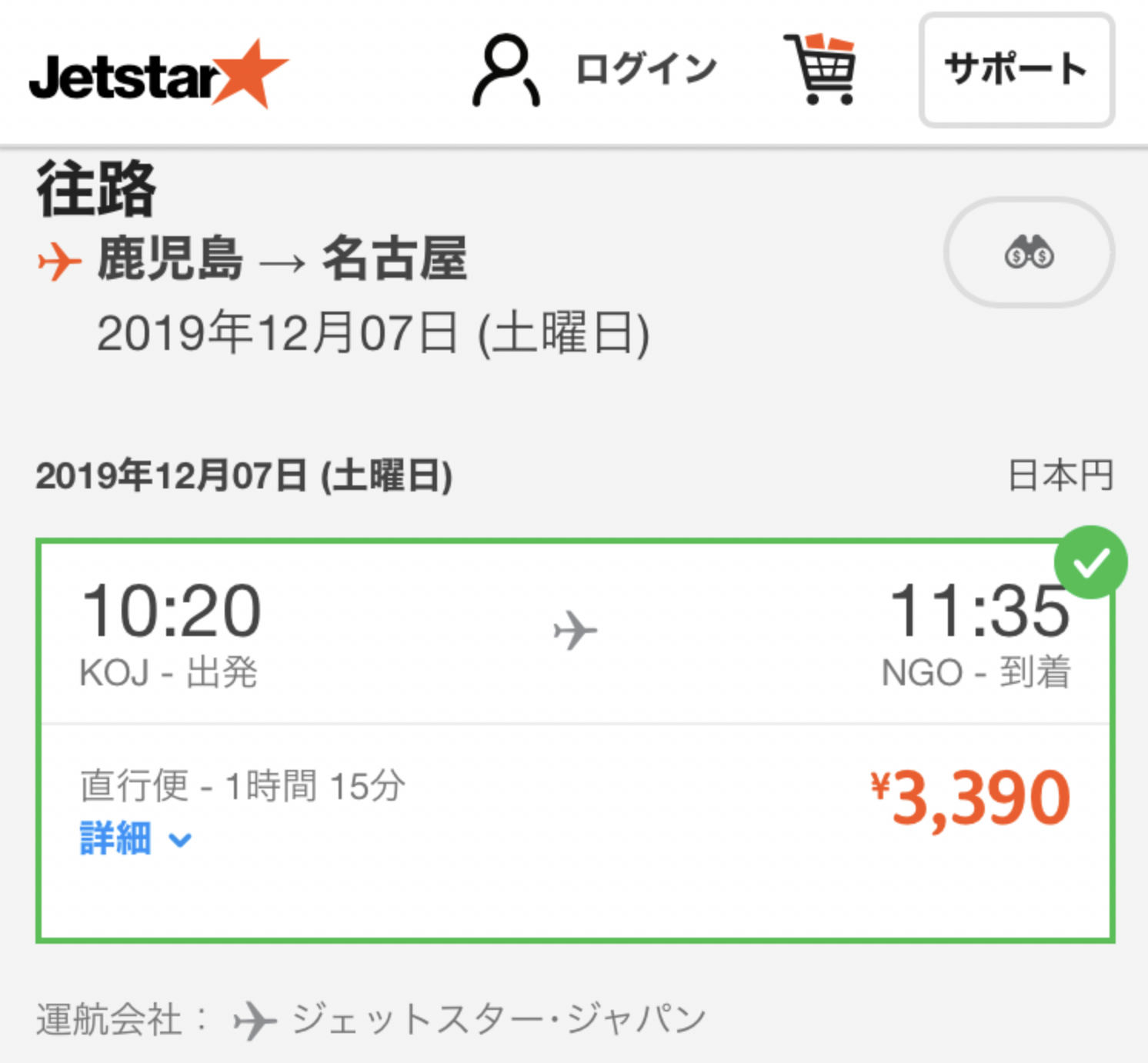1148x1063 pixels.
Task: Click airplane icon beside ジェットスター・ジャパン
Action: click(255, 1021)
